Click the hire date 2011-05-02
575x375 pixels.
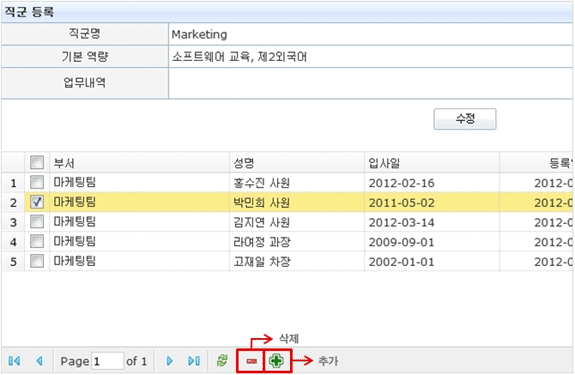[401, 203]
